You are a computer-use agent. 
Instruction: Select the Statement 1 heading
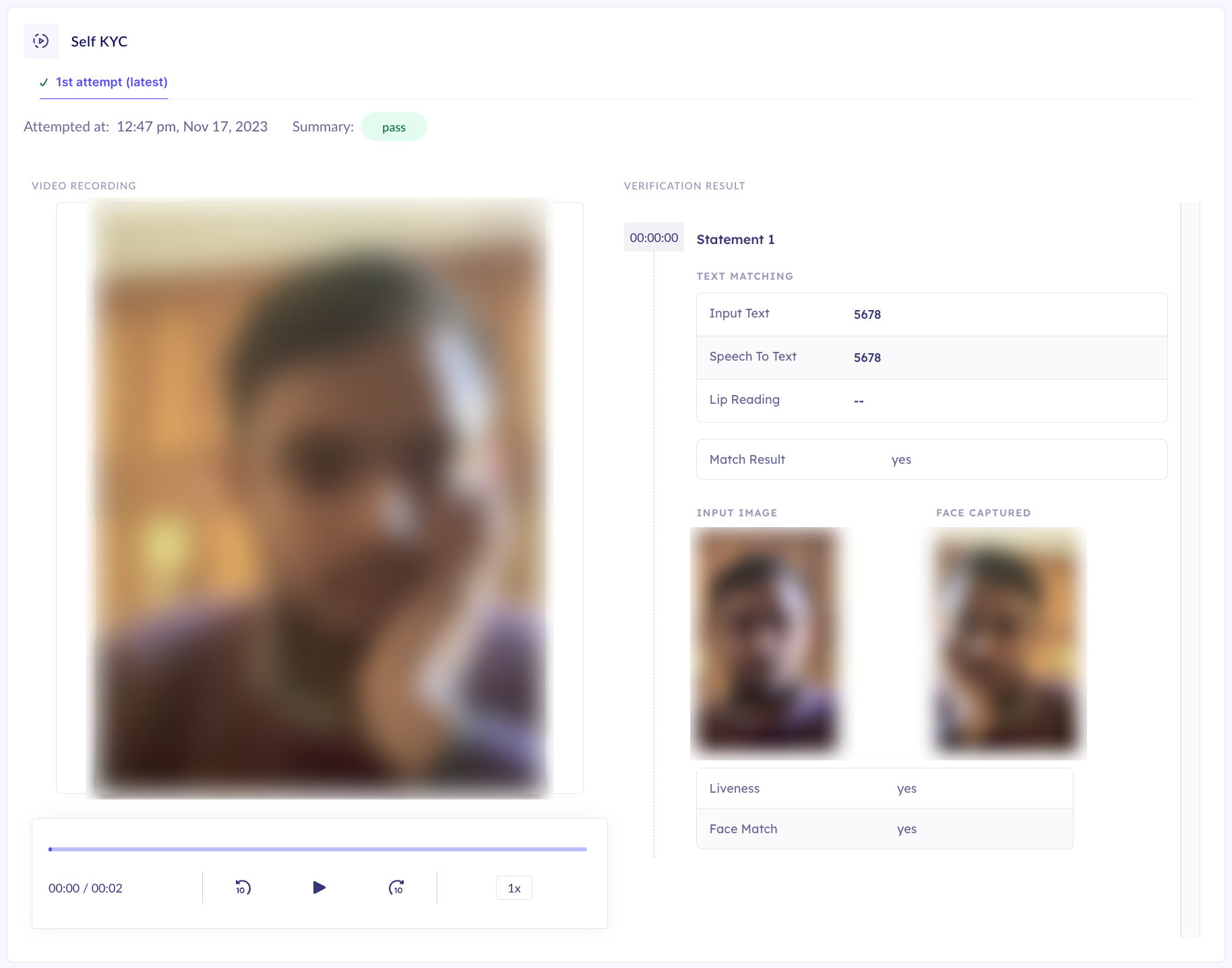pyautogui.click(x=735, y=239)
